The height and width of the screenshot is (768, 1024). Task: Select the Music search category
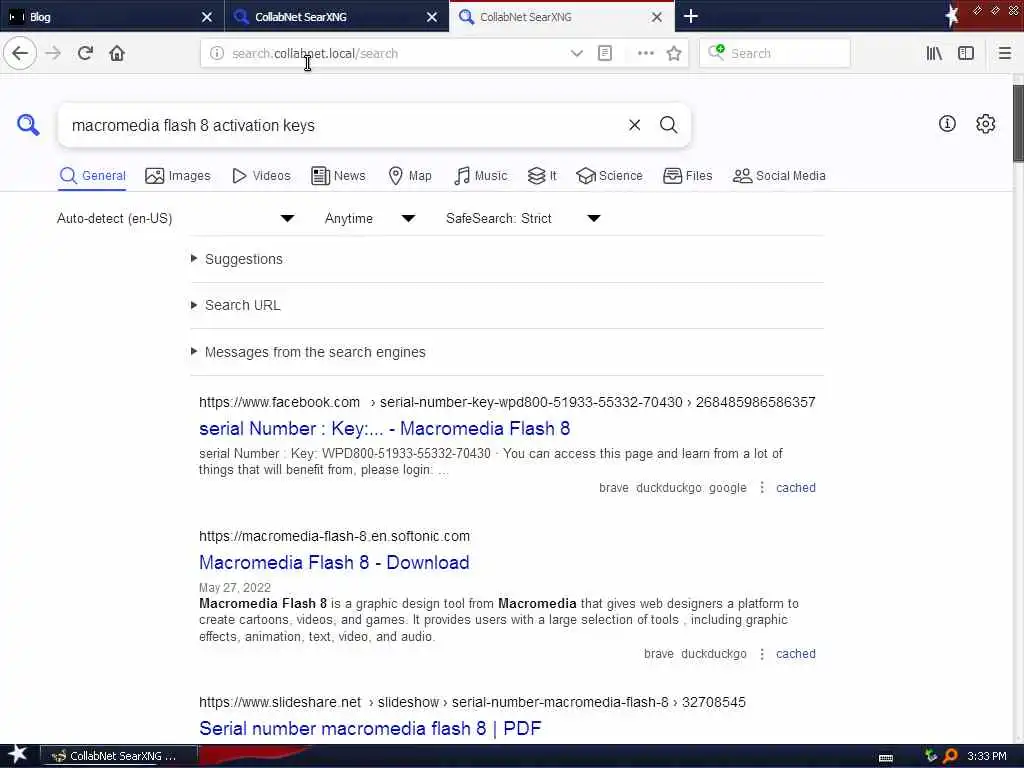[481, 176]
